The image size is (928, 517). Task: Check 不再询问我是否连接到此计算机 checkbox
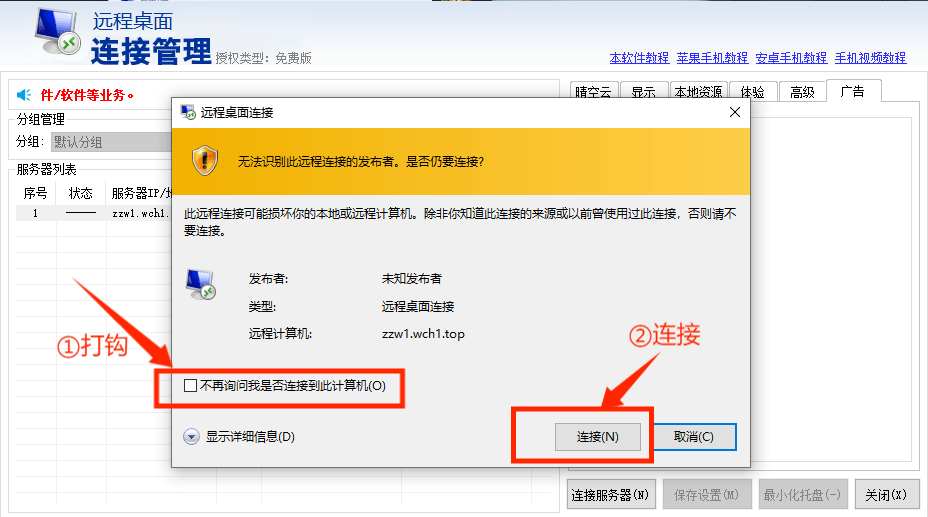191,386
